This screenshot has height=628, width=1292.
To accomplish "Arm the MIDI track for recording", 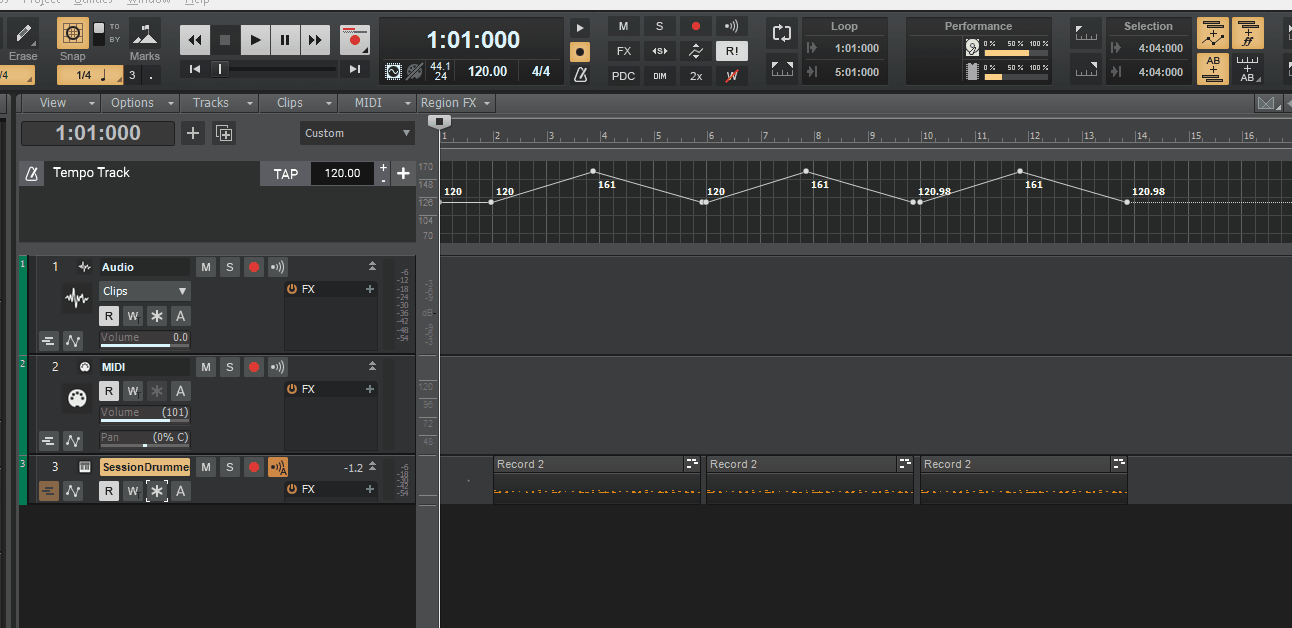I will click(253, 367).
